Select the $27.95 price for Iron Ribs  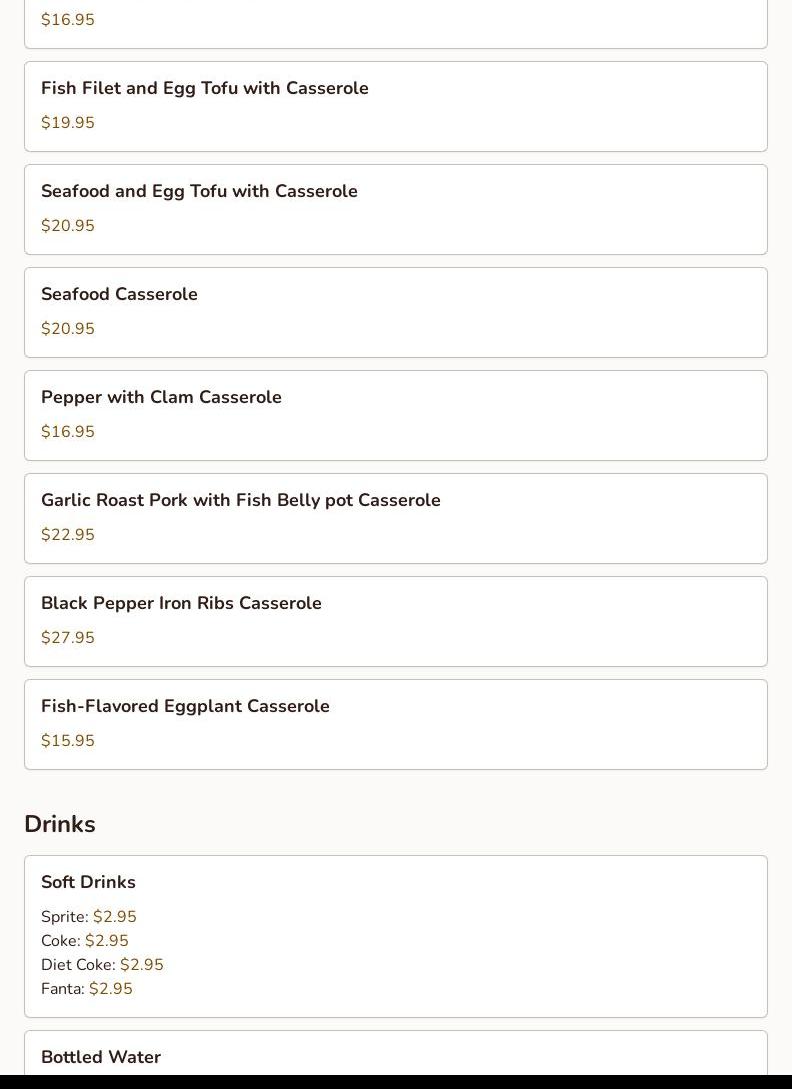click(x=68, y=638)
